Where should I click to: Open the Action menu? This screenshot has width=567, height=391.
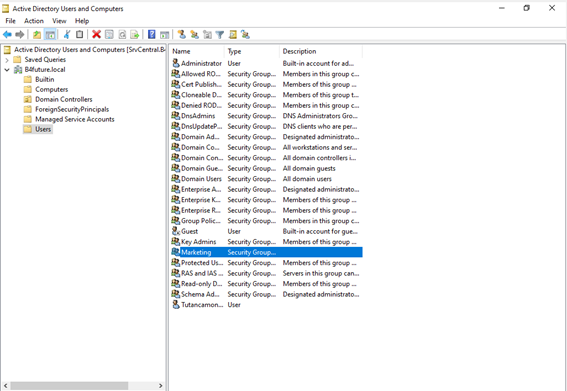[34, 21]
